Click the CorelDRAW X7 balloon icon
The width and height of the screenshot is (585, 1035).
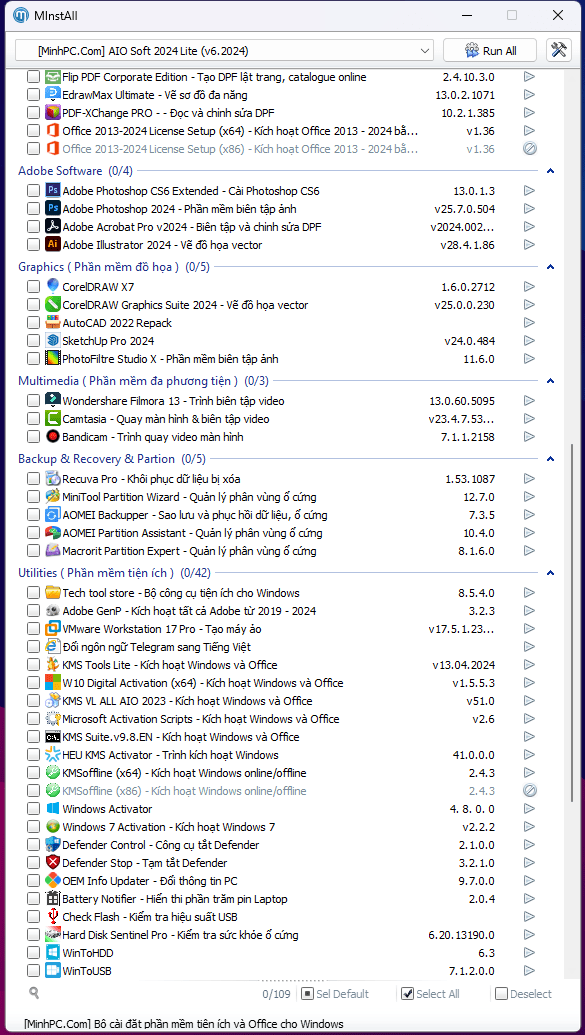click(53, 286)
